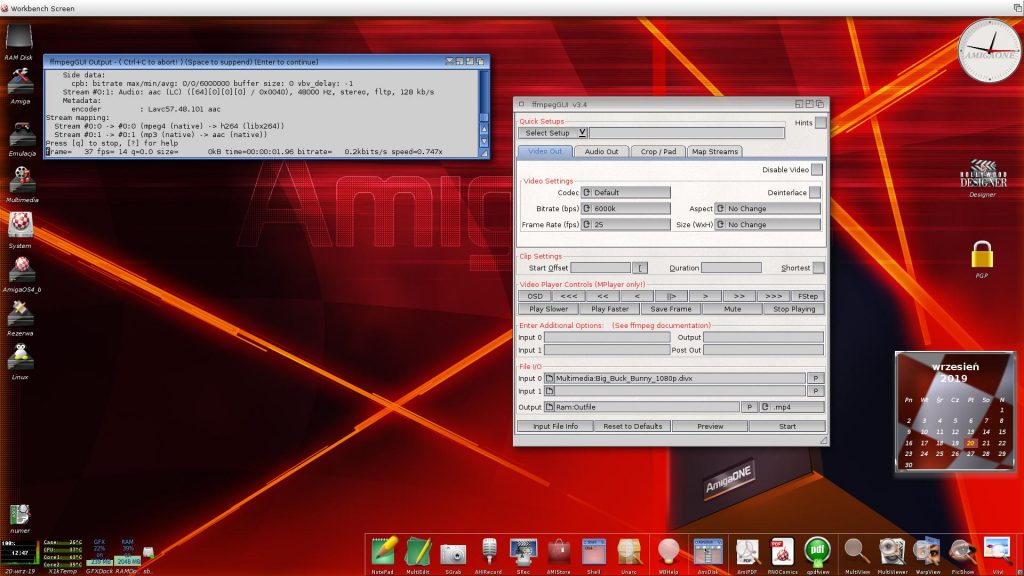This screenshot has width=1024, height=576.
Task: Open PGP padlock desktop icon
Action: click(x=982, y=255)
